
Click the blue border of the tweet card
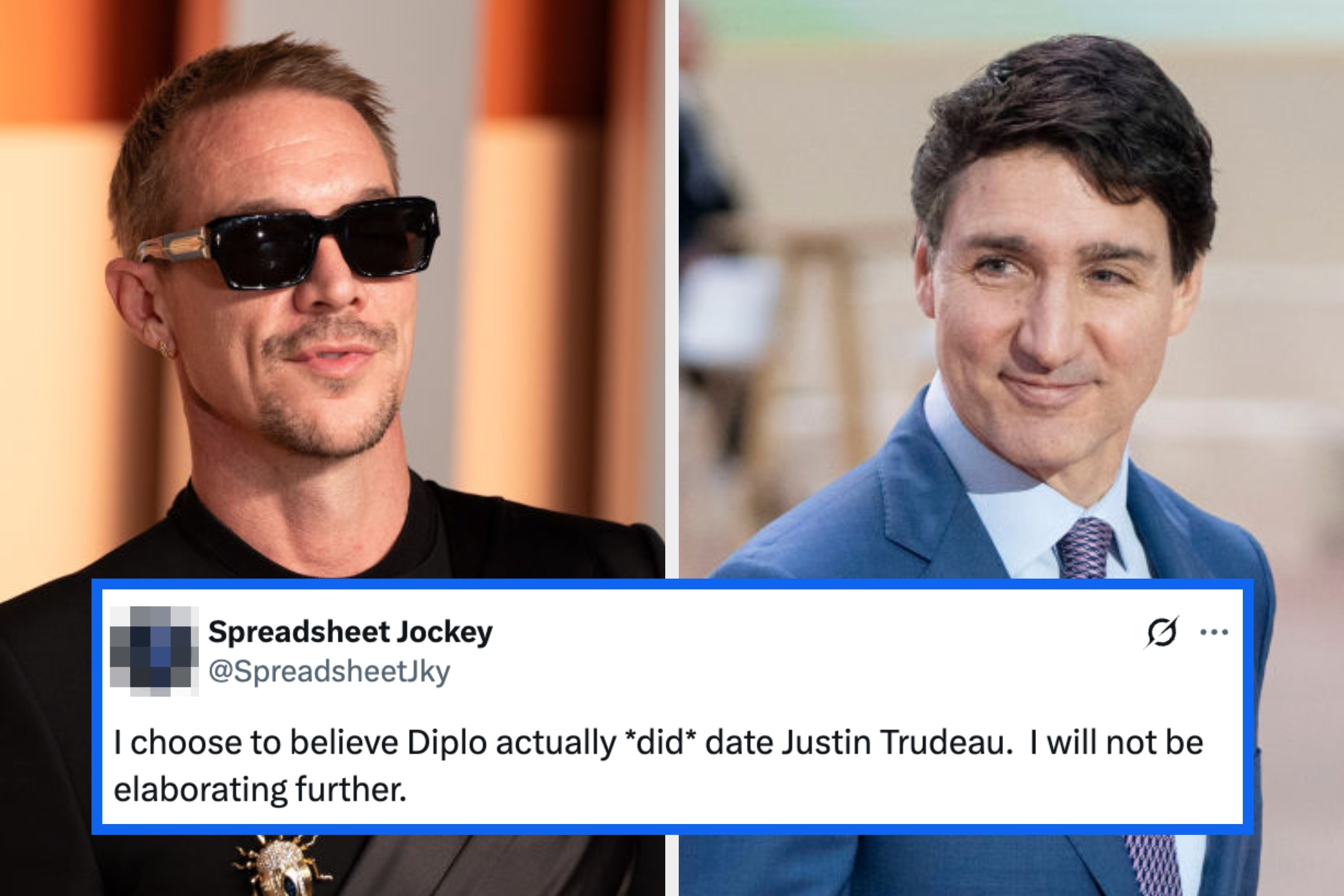[672, 583]
